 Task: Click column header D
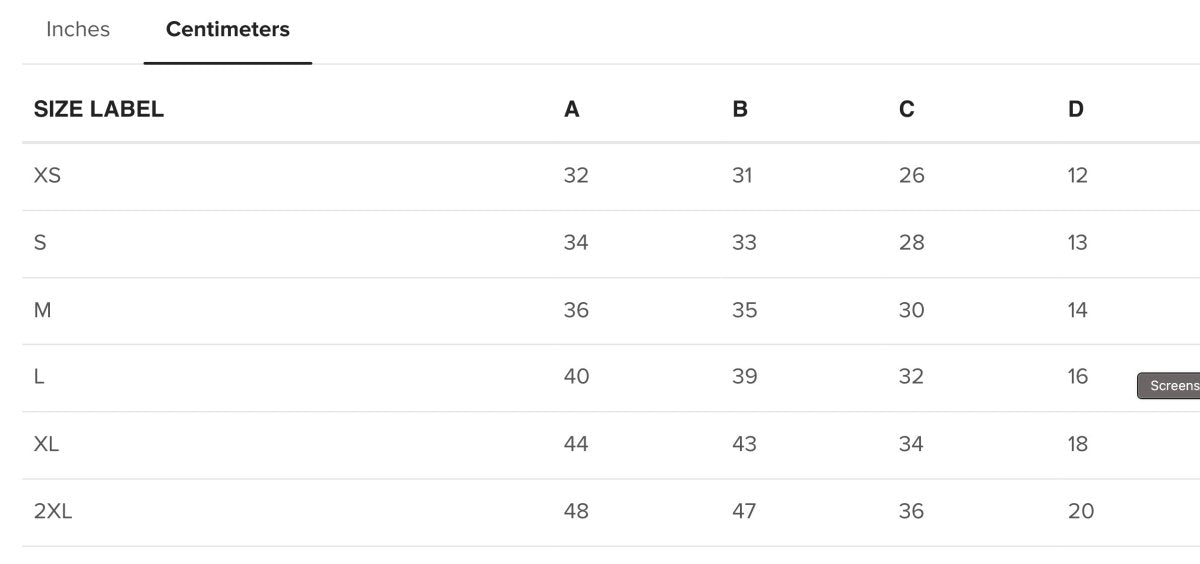pos(1076,110)
